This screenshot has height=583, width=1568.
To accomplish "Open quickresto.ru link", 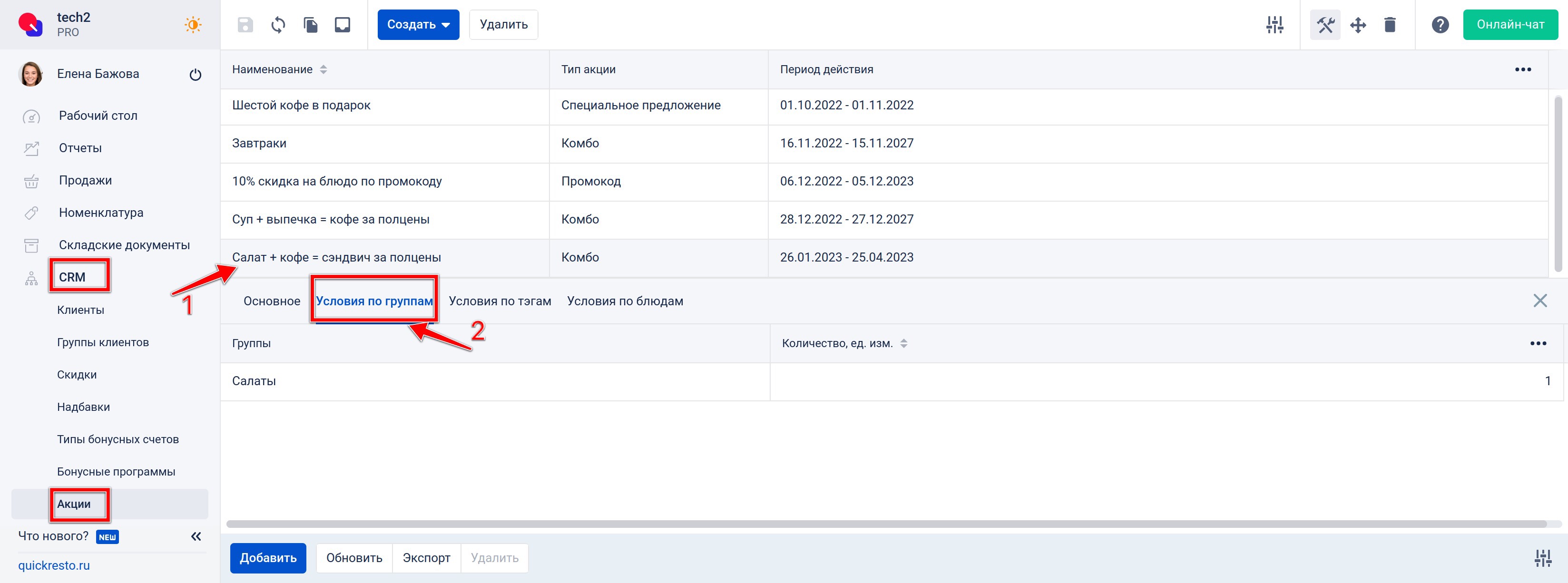I will 54,565.
